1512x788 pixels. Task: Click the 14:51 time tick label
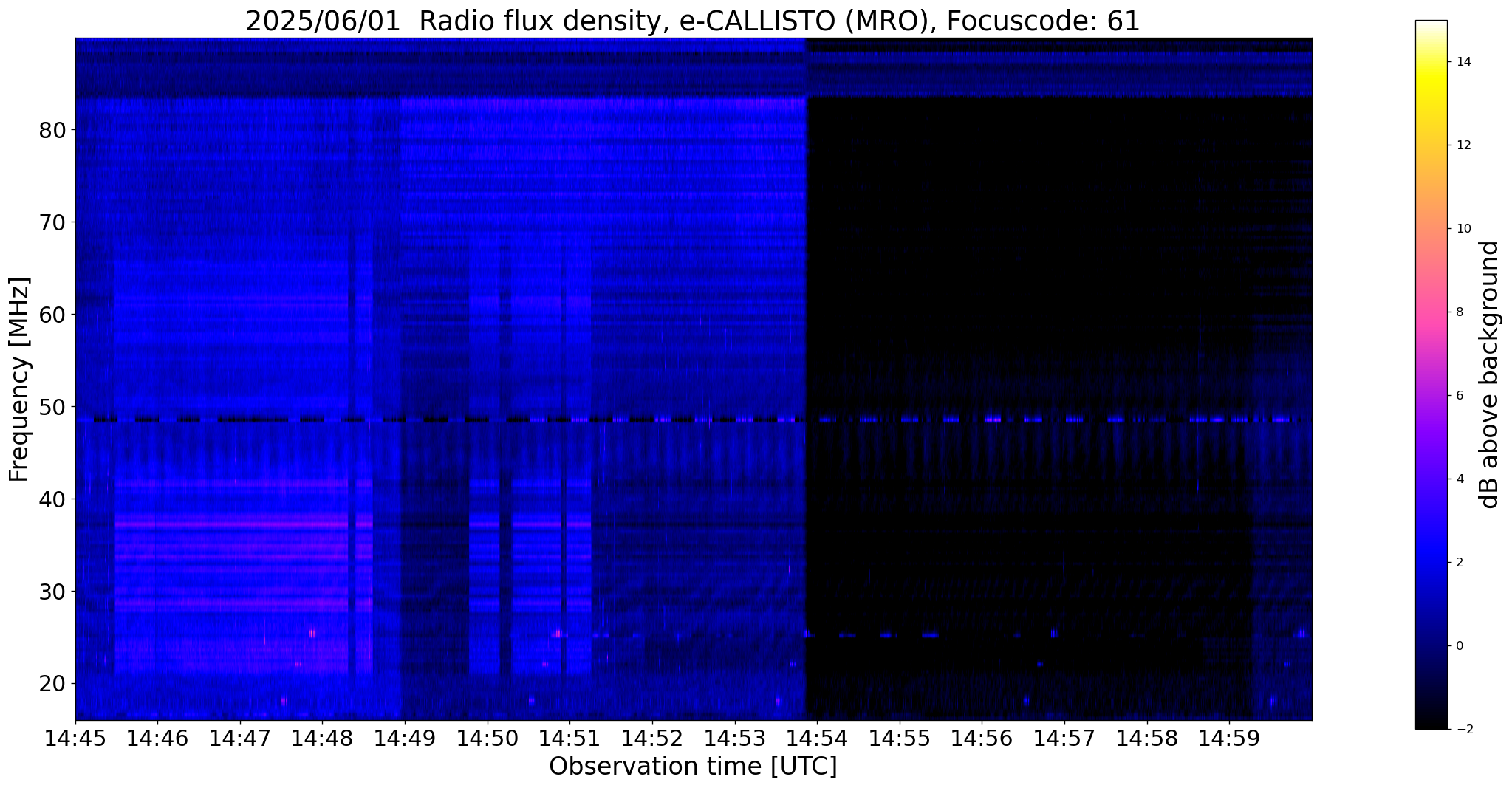pyautogui.click(x=569, y=739)
